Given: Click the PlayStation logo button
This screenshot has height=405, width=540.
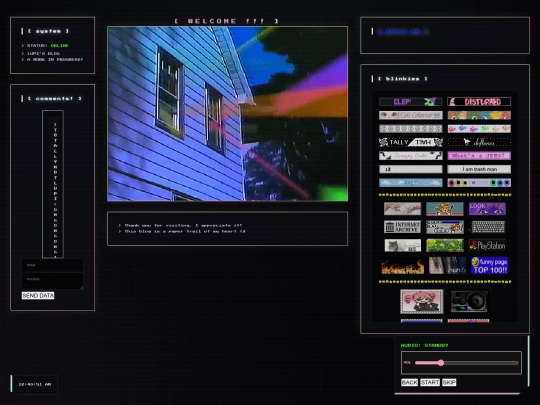Looking at the screenshot, I should (x=487, y=246).
